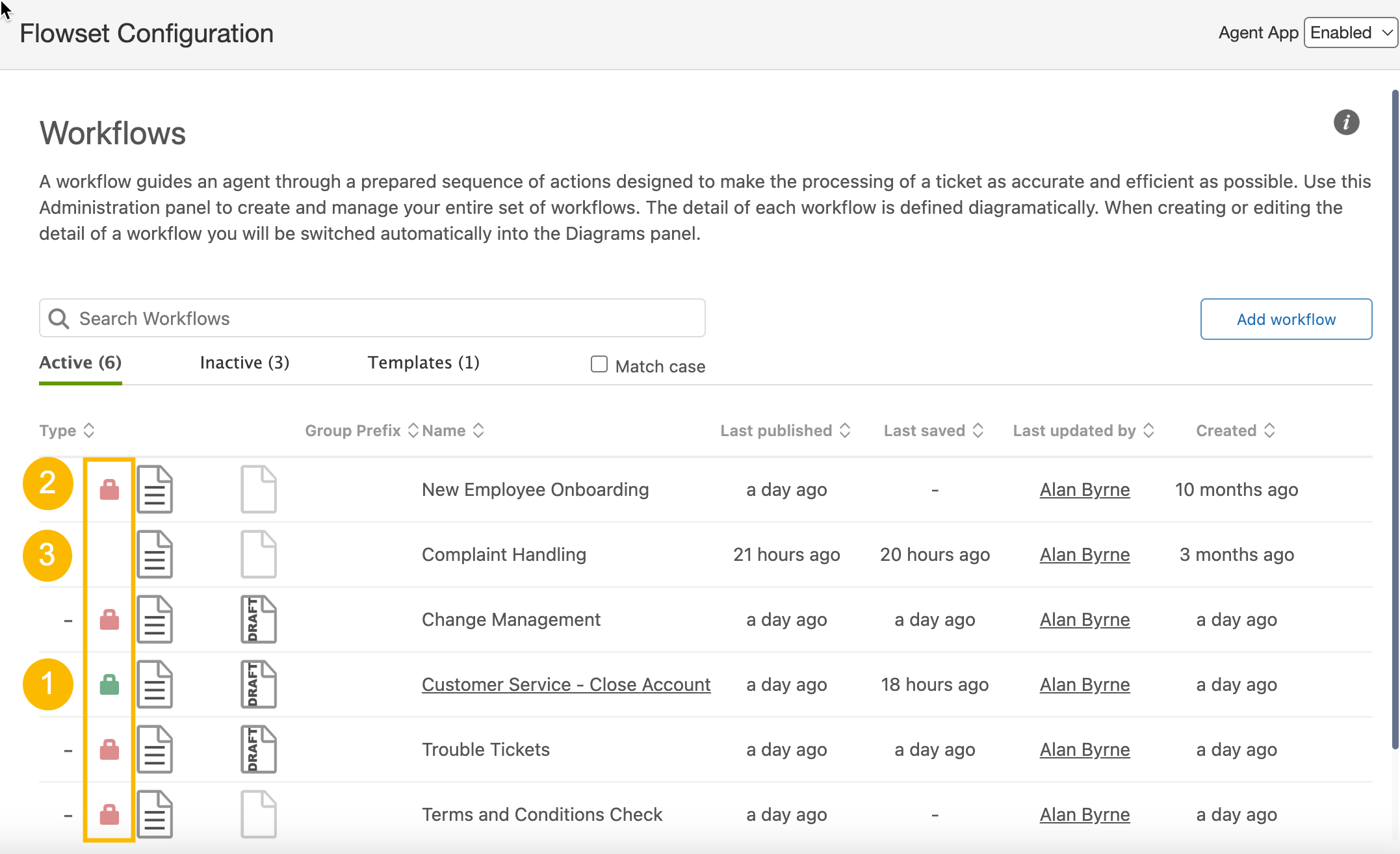Select the New Employee Onboarding name
The height and width of the screenshot is (854, 1400).
click(535, 489)
